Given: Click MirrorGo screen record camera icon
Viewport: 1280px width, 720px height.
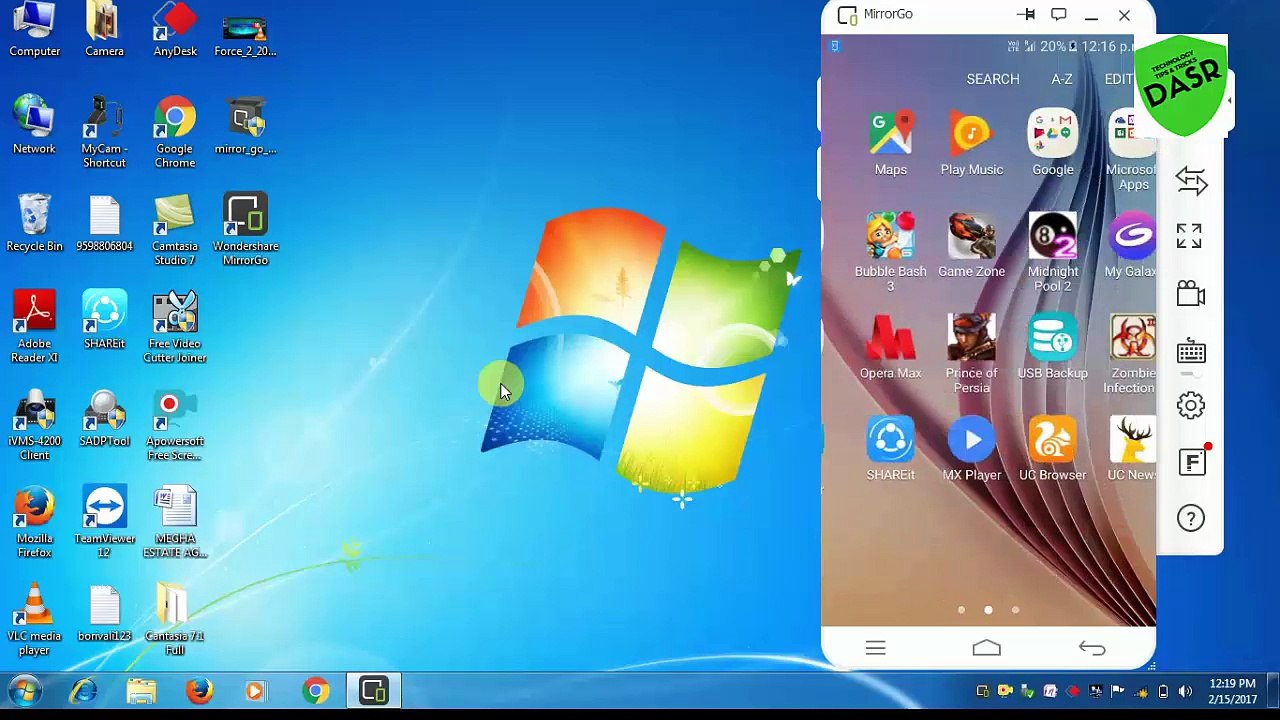Looking at the screenshot, I should (1190, 293).
